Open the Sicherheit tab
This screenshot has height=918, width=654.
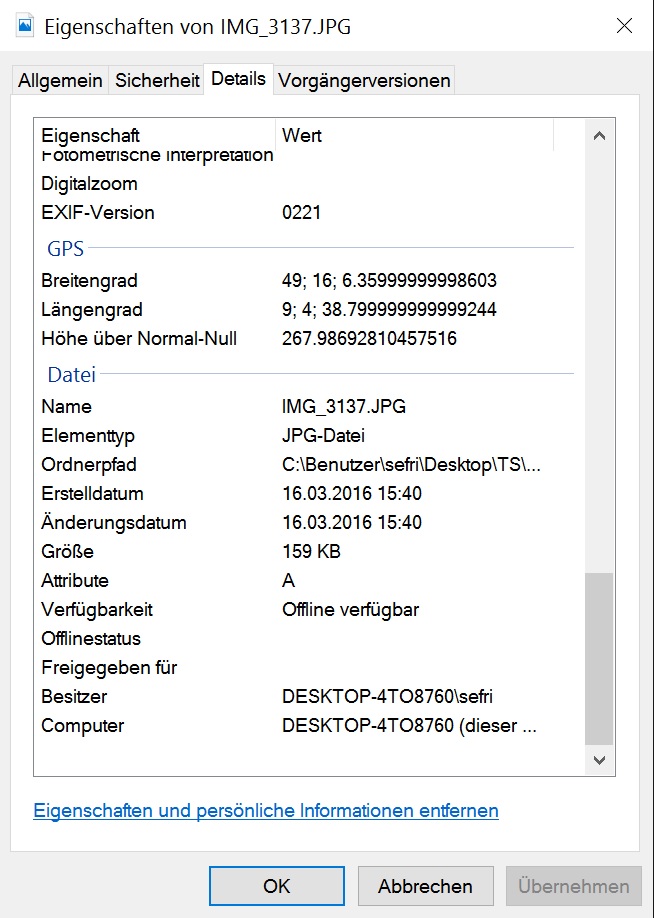pos(157,81)
